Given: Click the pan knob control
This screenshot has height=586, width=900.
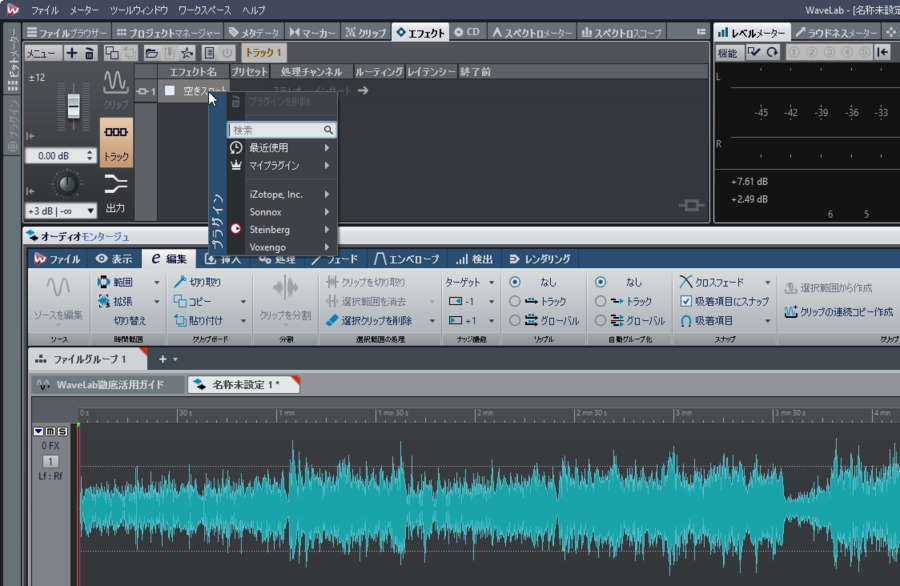Looking at the screenshot, I should point(67,184).
